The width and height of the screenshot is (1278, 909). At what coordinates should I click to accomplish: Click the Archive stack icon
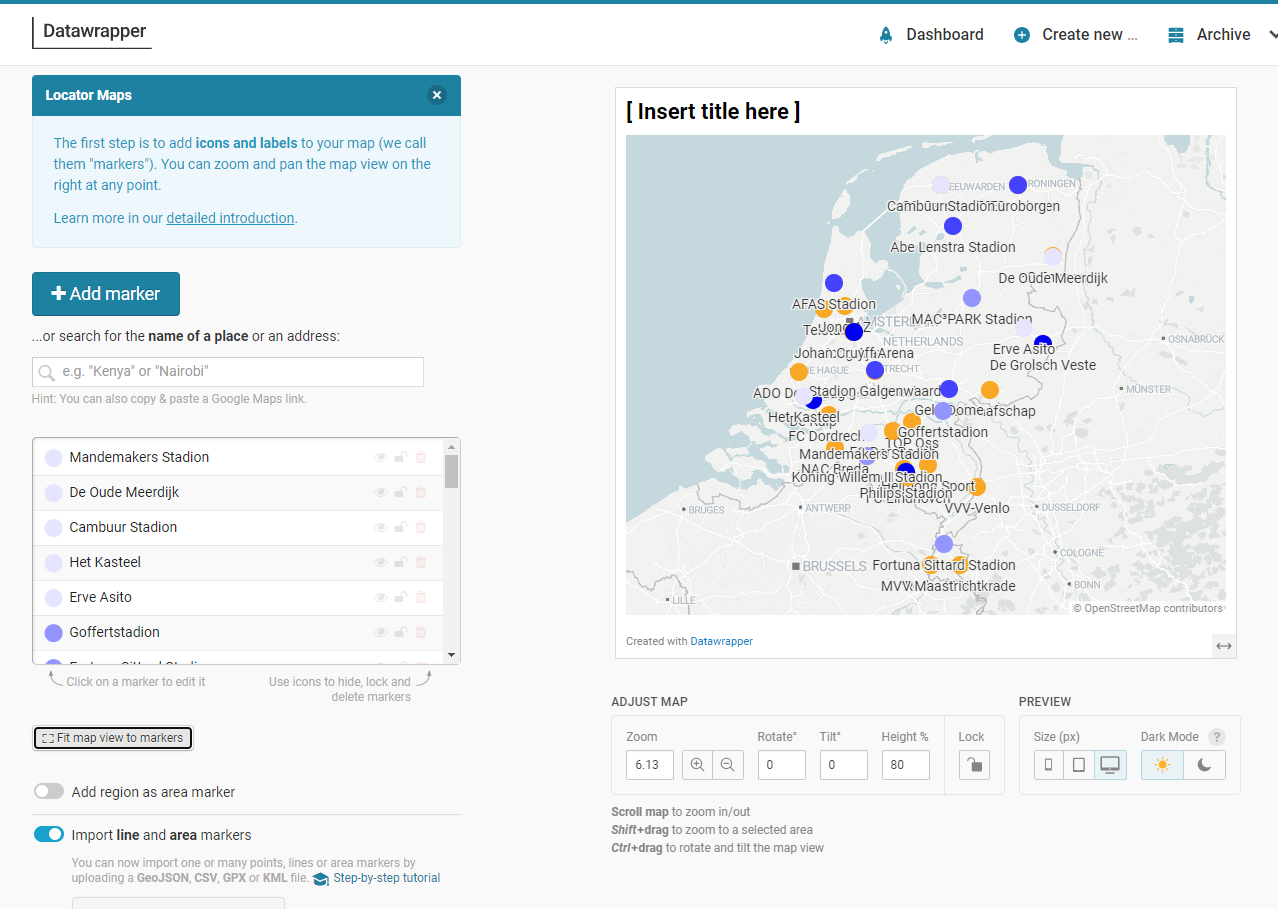1176,35
